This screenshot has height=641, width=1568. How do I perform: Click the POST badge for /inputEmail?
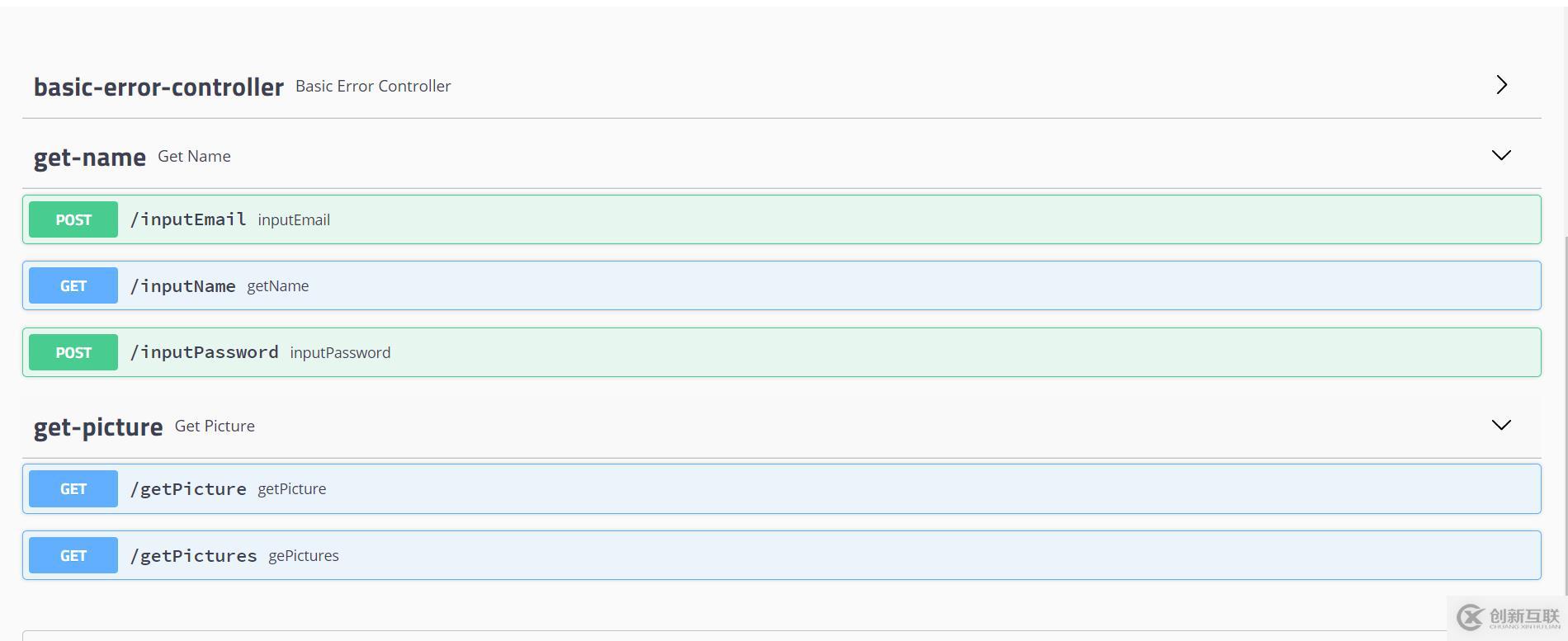73,219
